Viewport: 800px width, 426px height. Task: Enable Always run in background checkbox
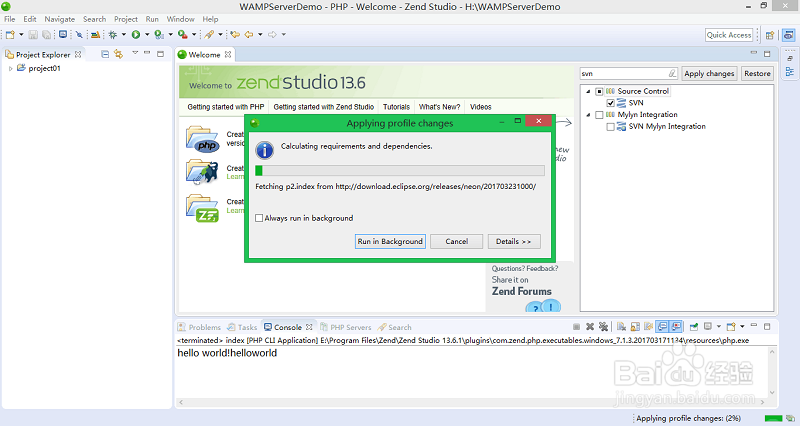[x=259, y=218]
